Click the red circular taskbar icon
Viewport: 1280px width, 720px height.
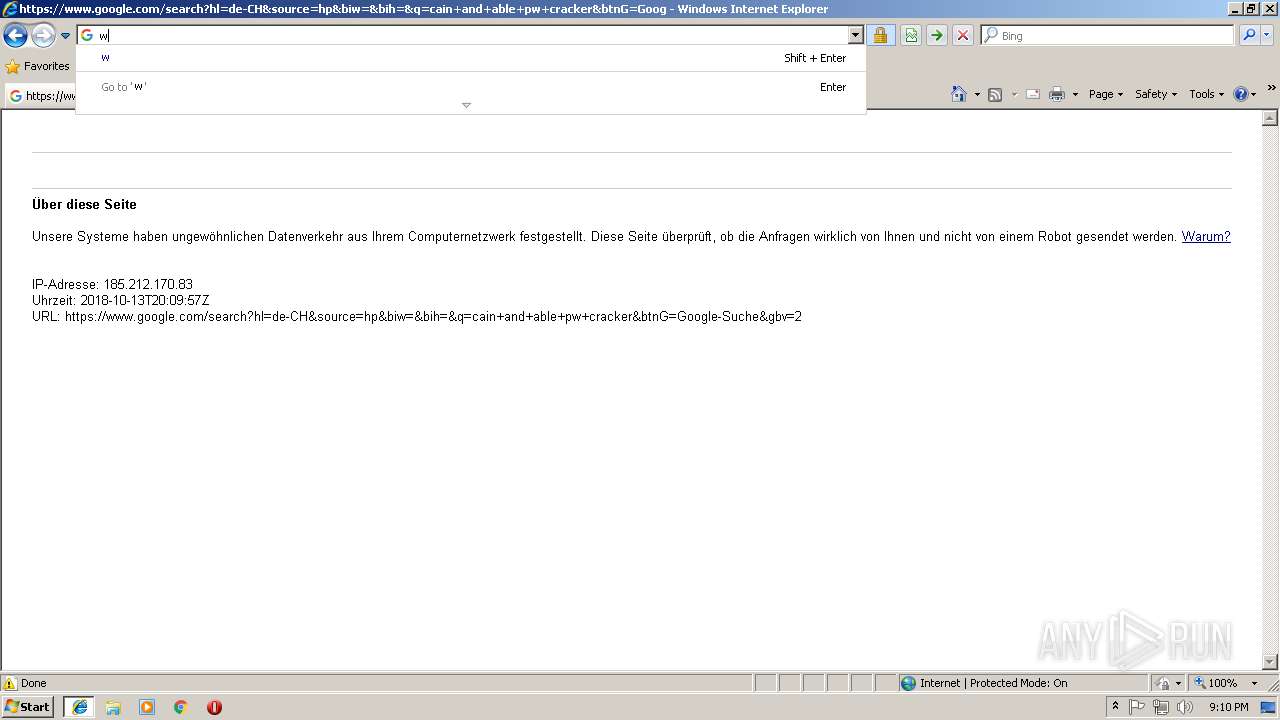point(214,707)
